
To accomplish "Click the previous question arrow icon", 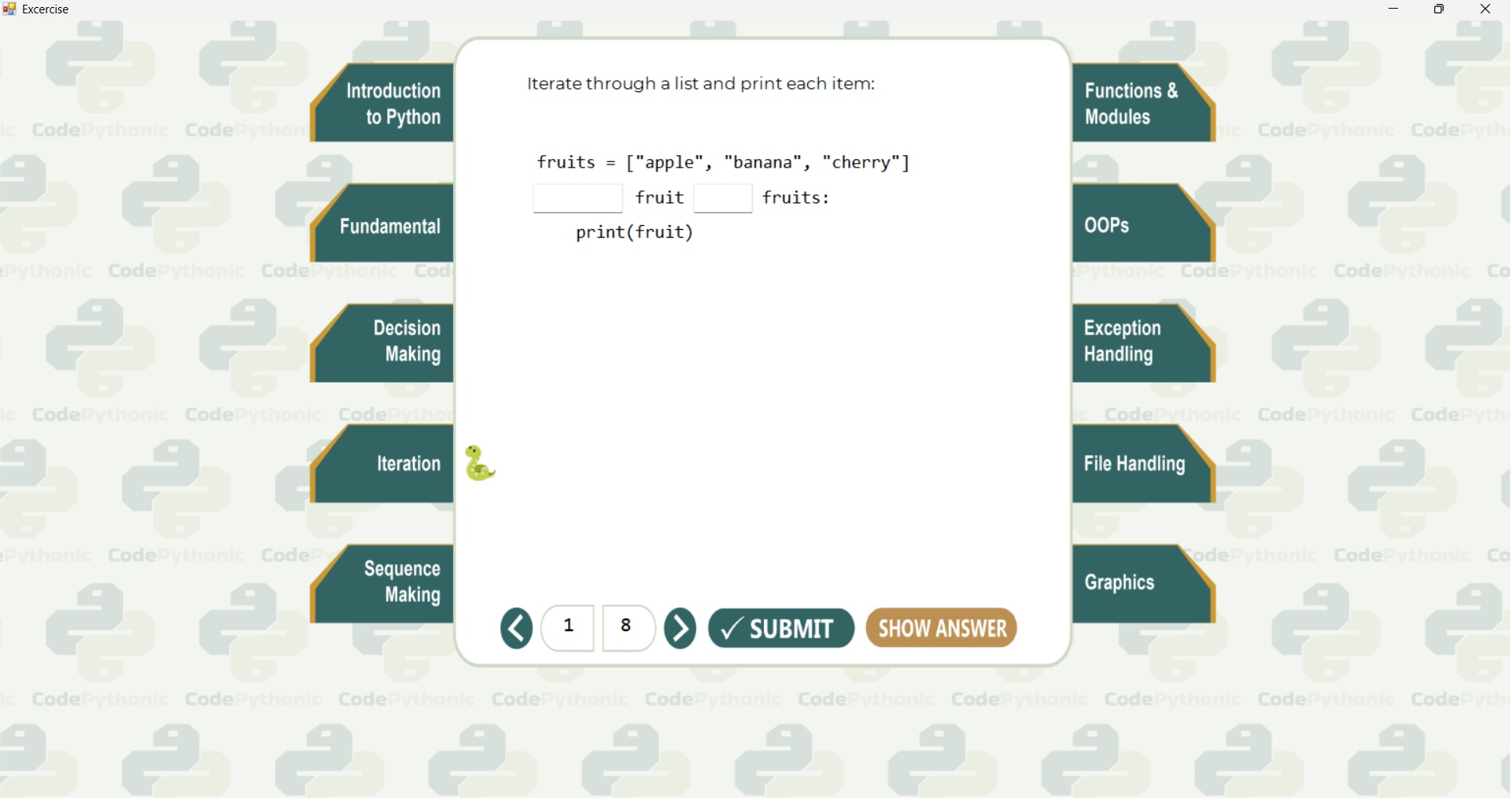I will point(516,628).
